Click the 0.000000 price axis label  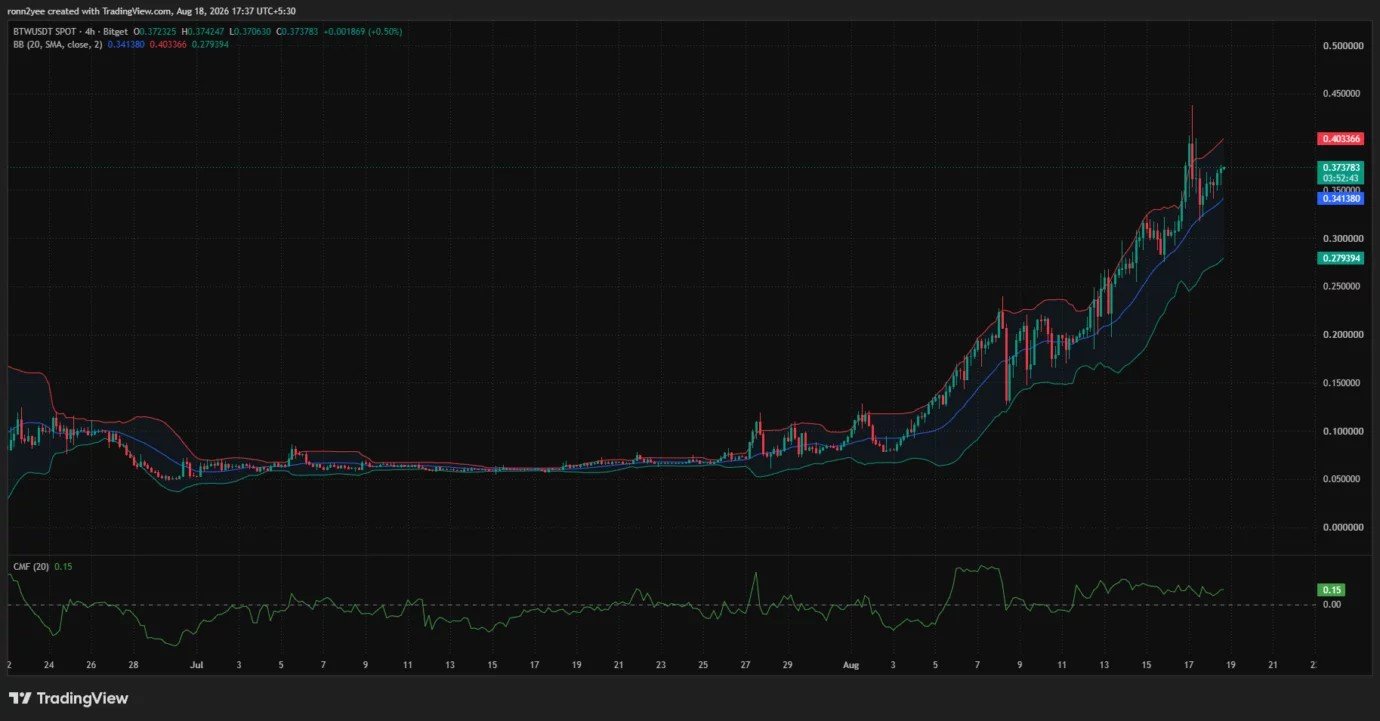[1343, 527]
